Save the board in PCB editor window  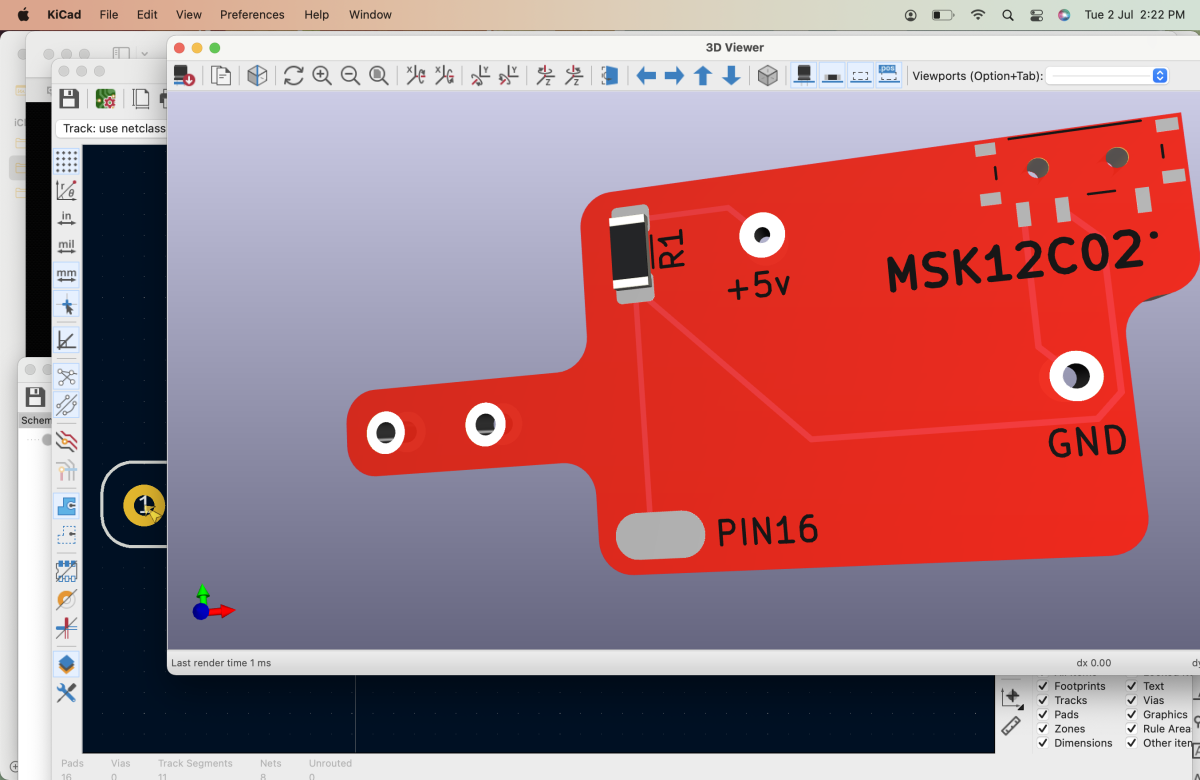pos(69,98)
